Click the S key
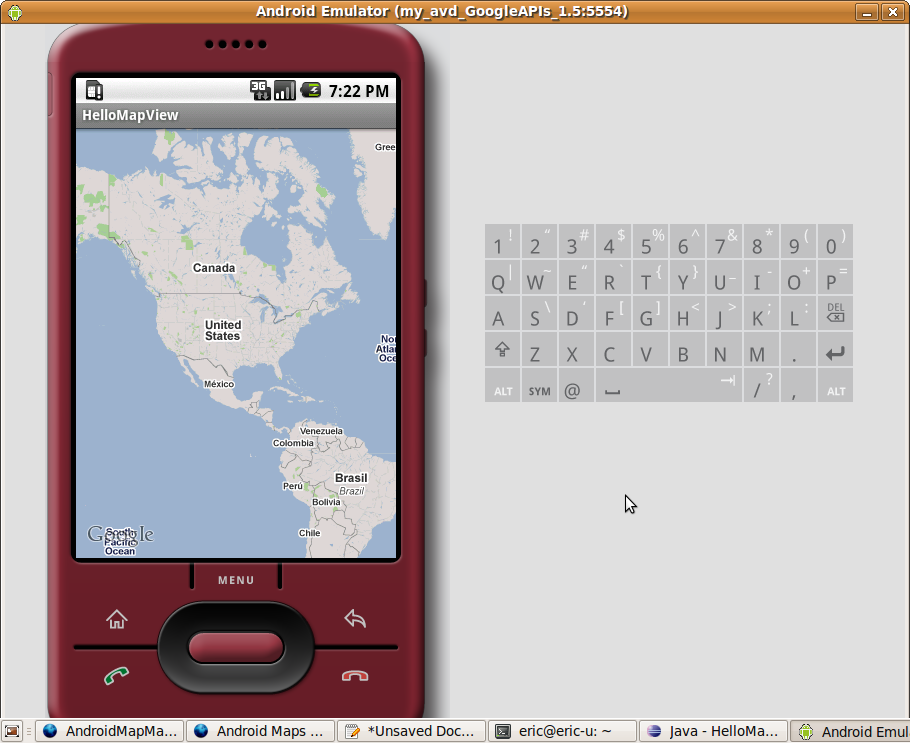 539,313
